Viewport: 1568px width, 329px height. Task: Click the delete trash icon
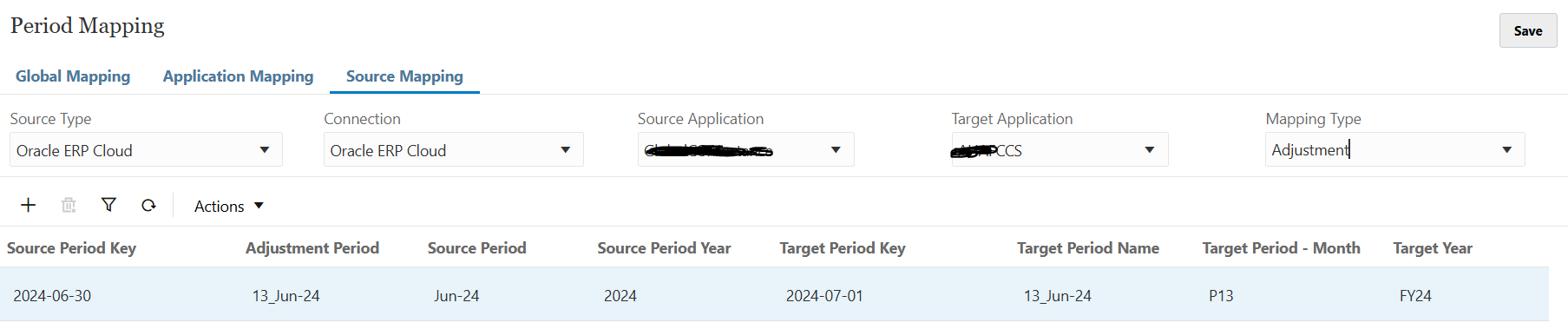pyautogui.click(x=69, y=205)
